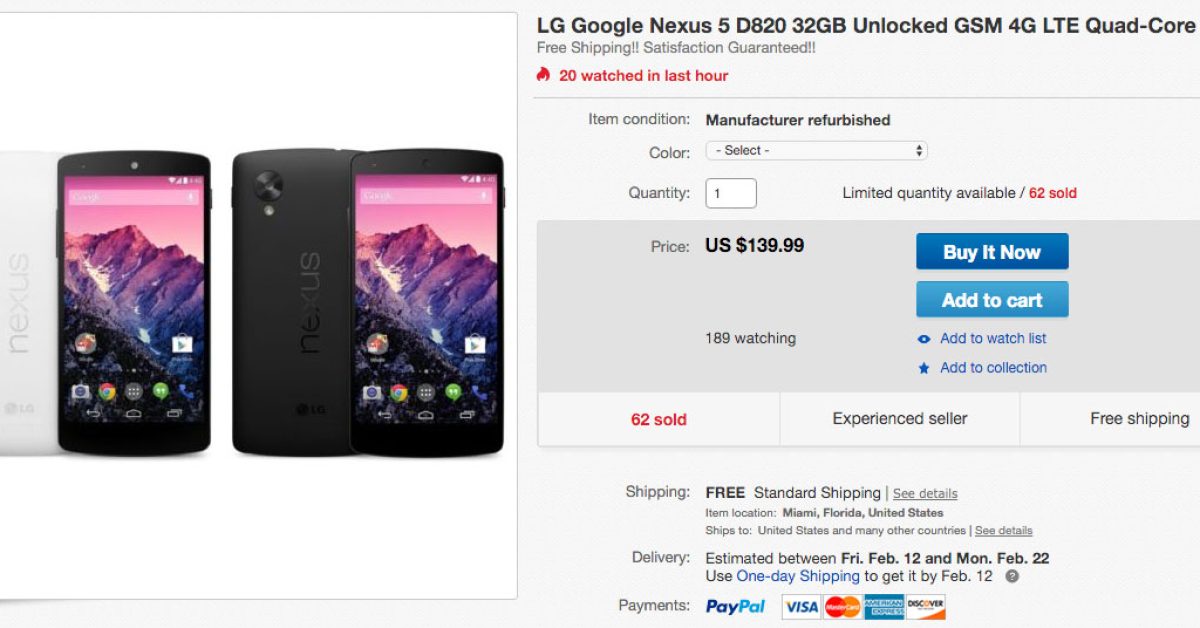Viewport: 1200px width, 628px height.
Task: Click the flame icon beside watched count
Action: coord(543,75)
